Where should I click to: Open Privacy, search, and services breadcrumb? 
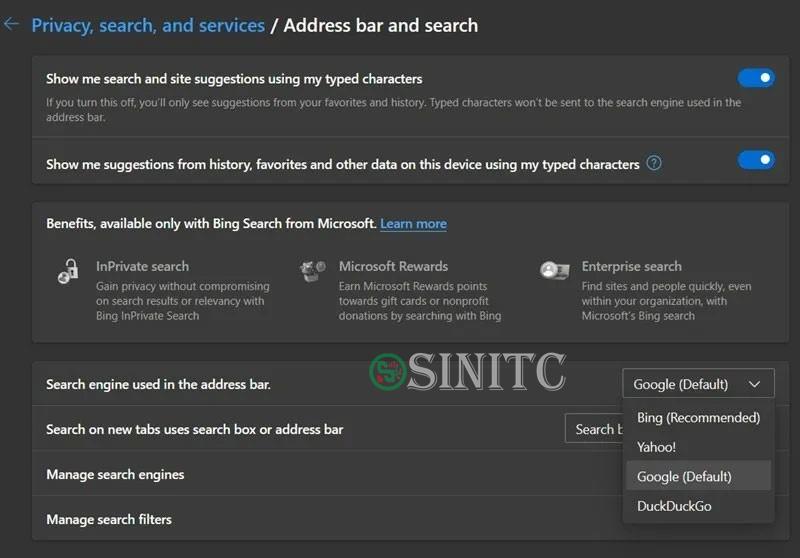[x=148, y=26]
